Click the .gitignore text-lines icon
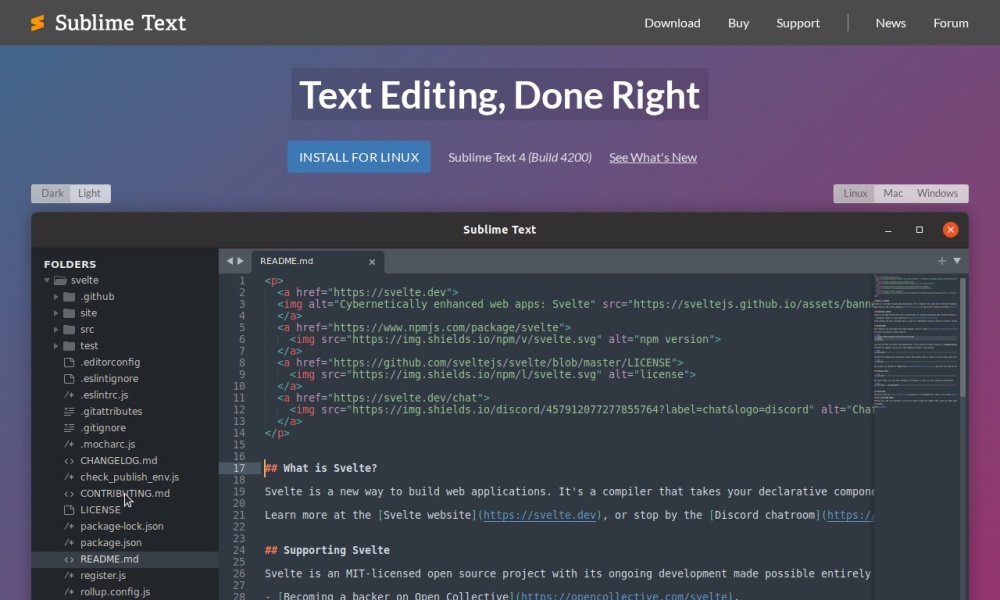1000x600 pixels. [69, 428]
